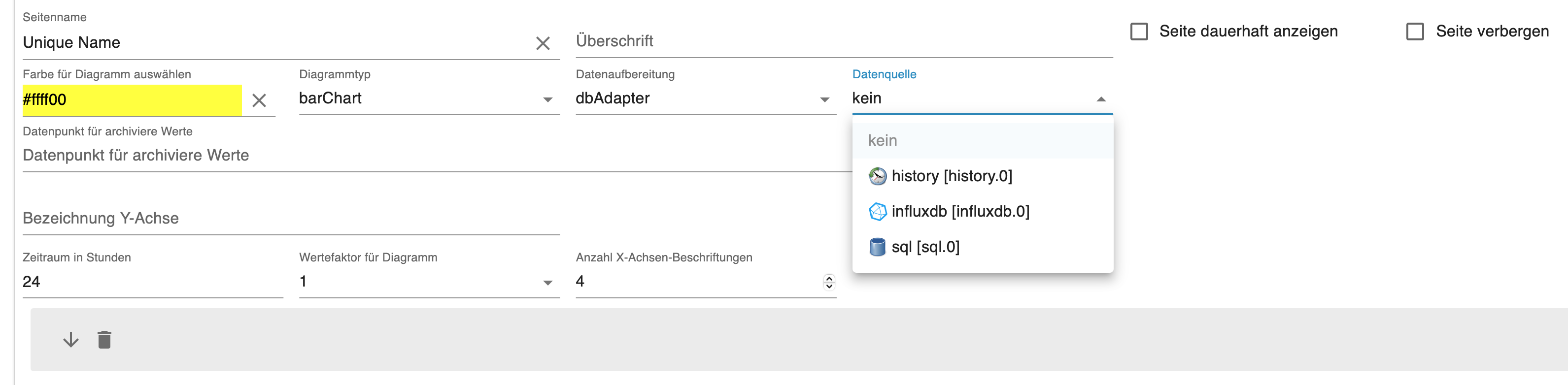Adjust Anzahl X-Achsen-Beschriftungen stepper arrows
1568x385 pixels.
pos(829,282)
